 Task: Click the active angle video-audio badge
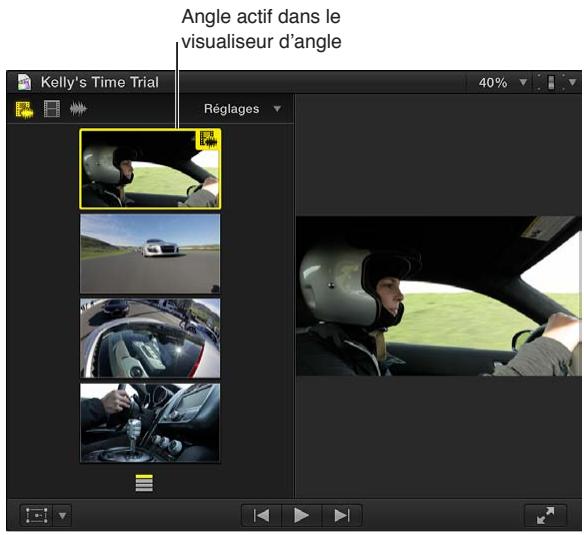point(208,139)
